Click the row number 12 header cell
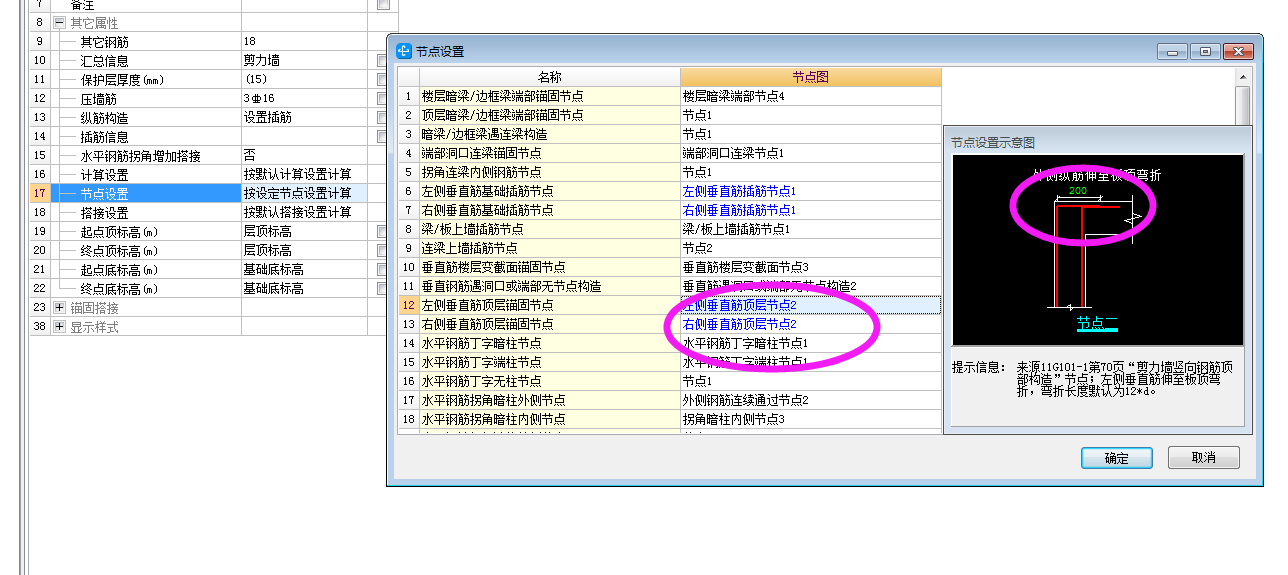 [x=408, y=305]
